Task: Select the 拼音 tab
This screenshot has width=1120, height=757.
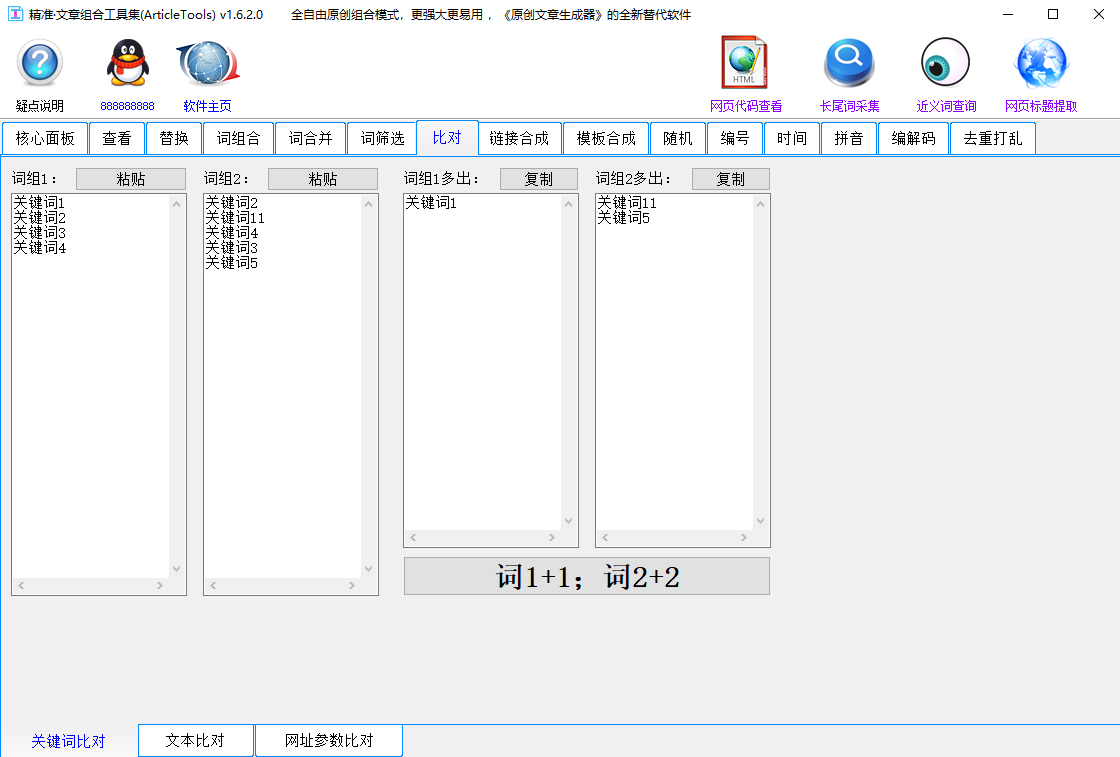Action: click(x=849, y=138)
